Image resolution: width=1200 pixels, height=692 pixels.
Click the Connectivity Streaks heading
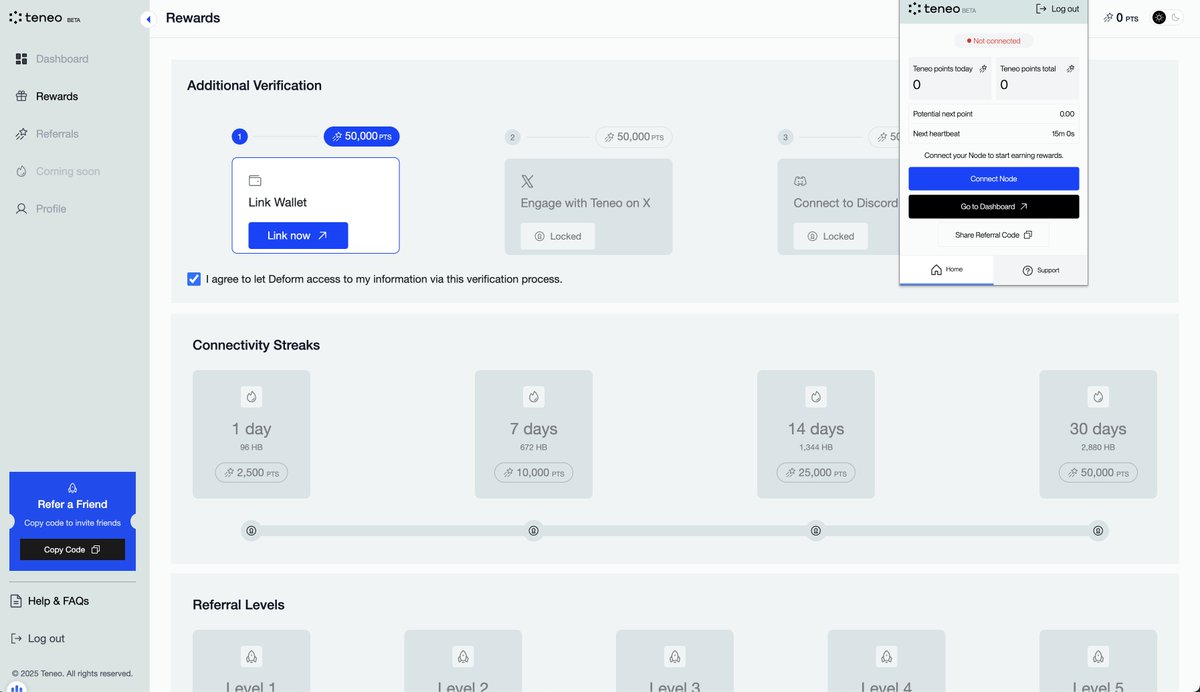[256, 345]
